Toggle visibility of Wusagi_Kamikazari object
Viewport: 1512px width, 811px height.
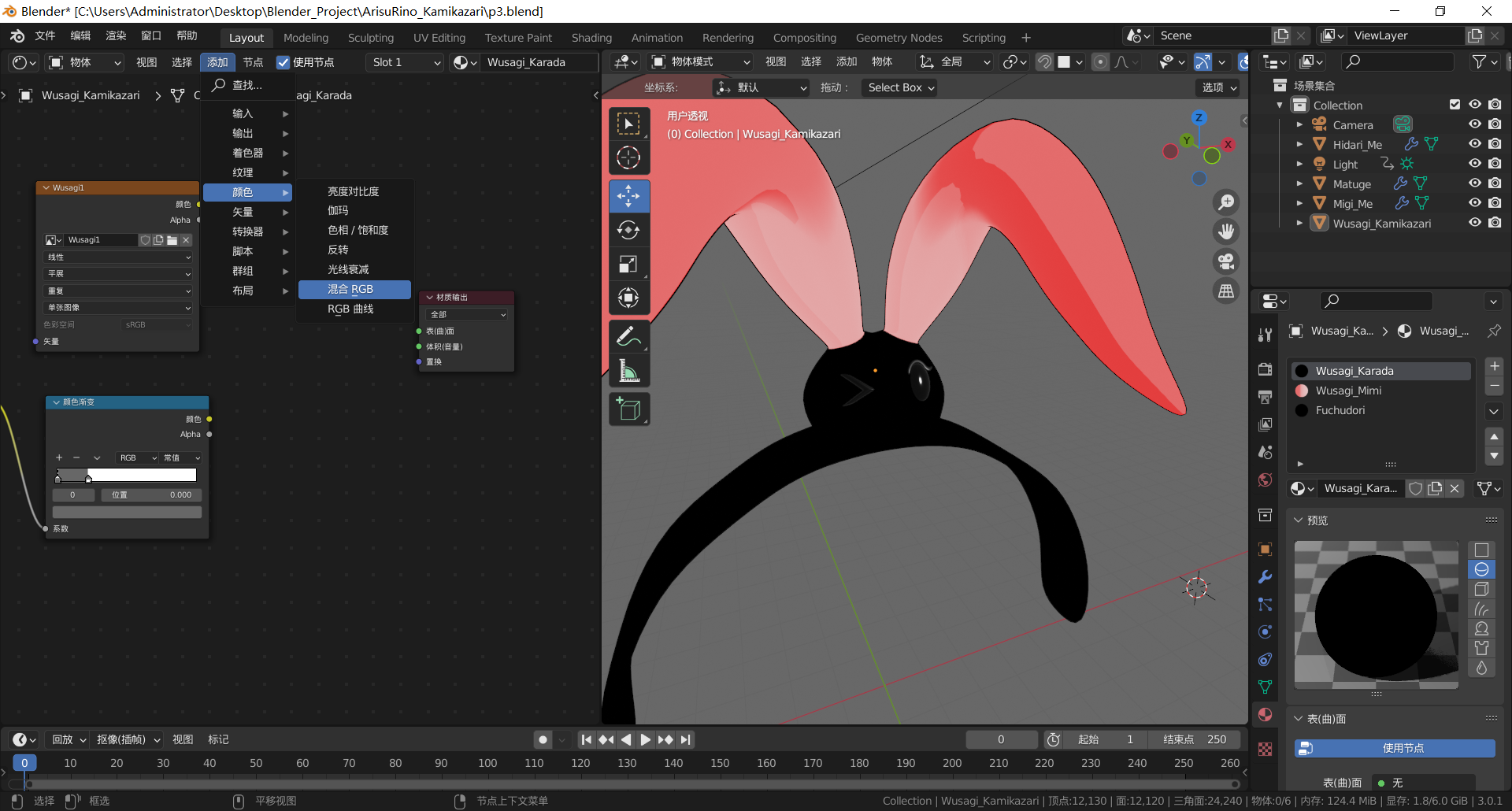click(x=1475, y=223)
